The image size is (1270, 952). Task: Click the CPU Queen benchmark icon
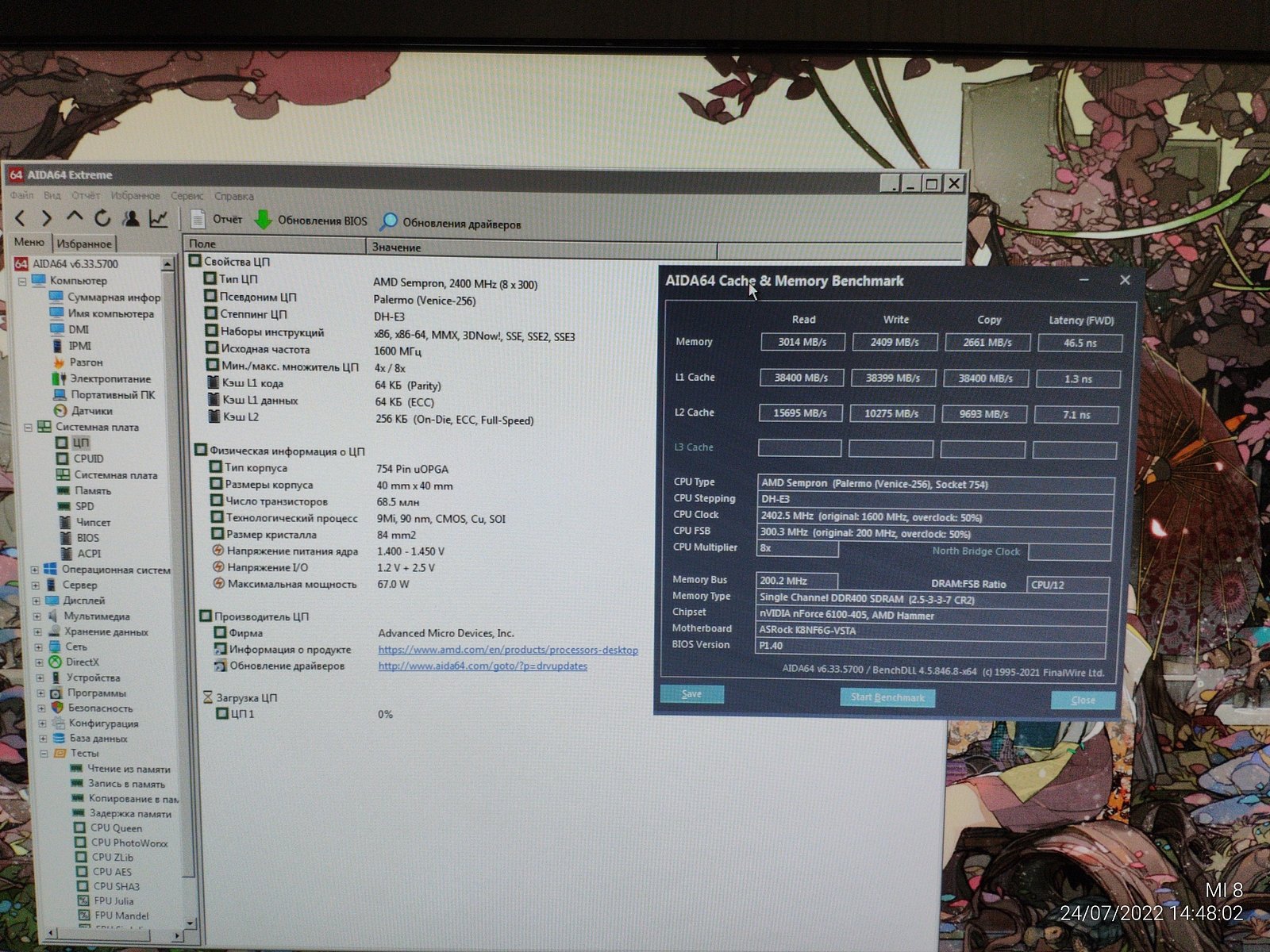point(79,827)
